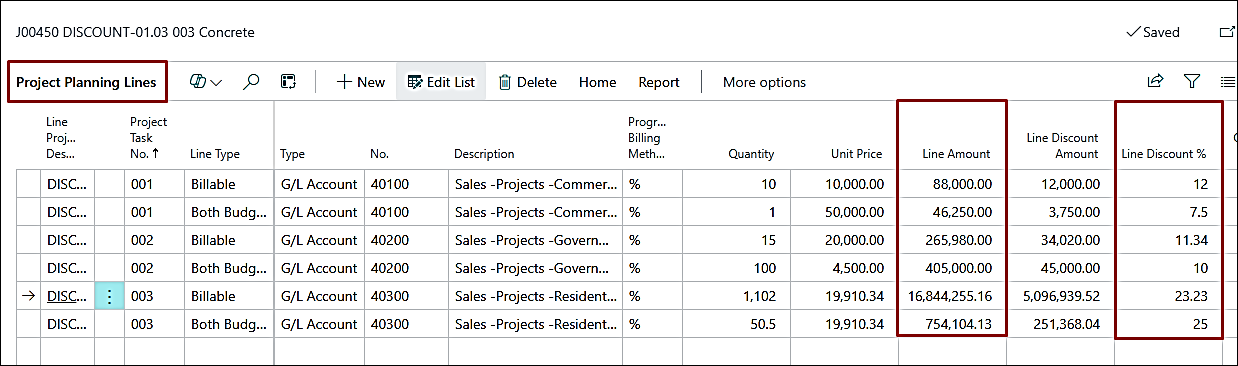Image resolution: width=1238 pixels, height=366 pixels.
Task: Click the Unit Price column header
Action: point(857,154)
